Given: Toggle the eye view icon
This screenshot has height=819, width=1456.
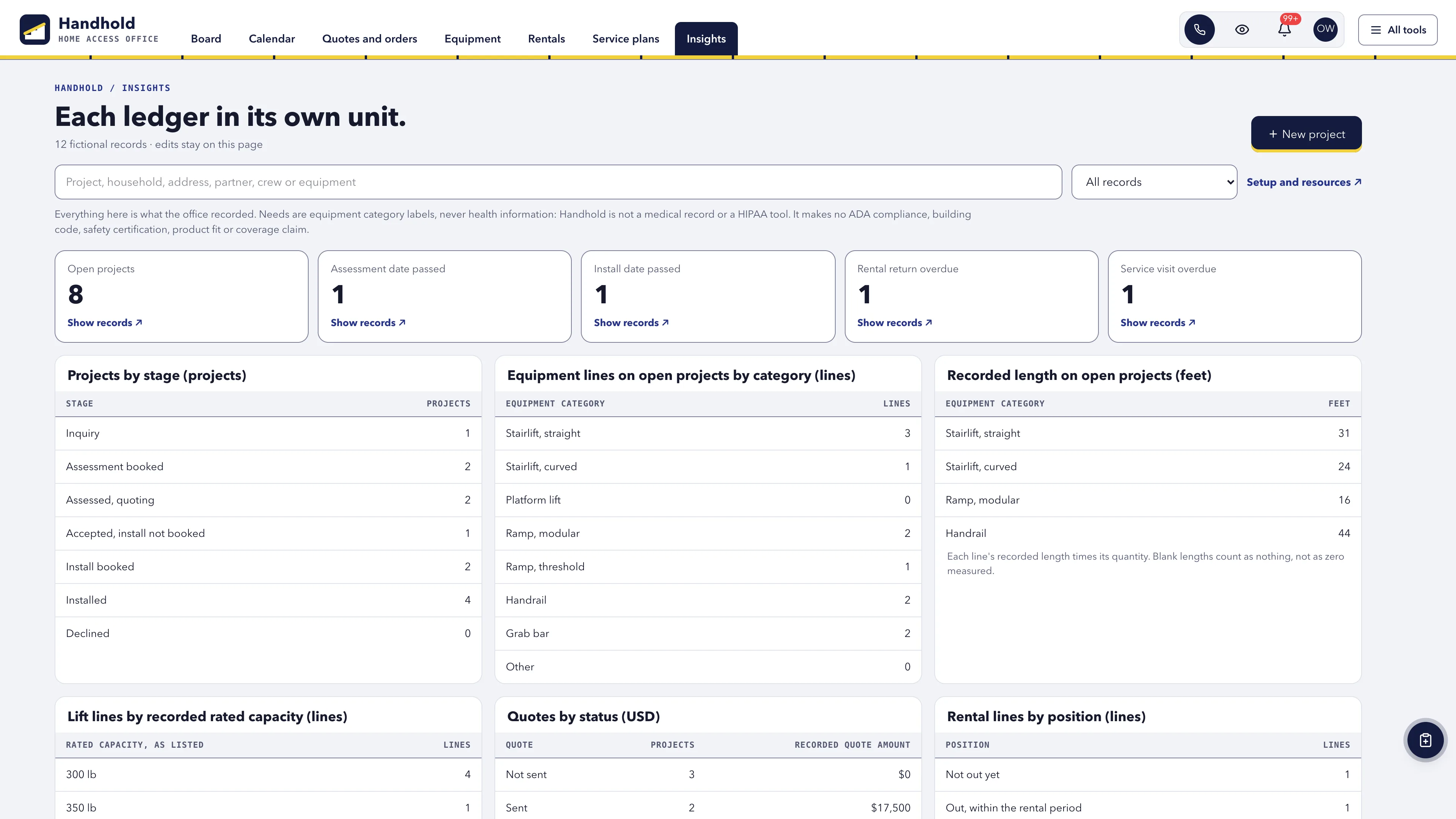Looking at the screenshot, I should pos(1242,30).
